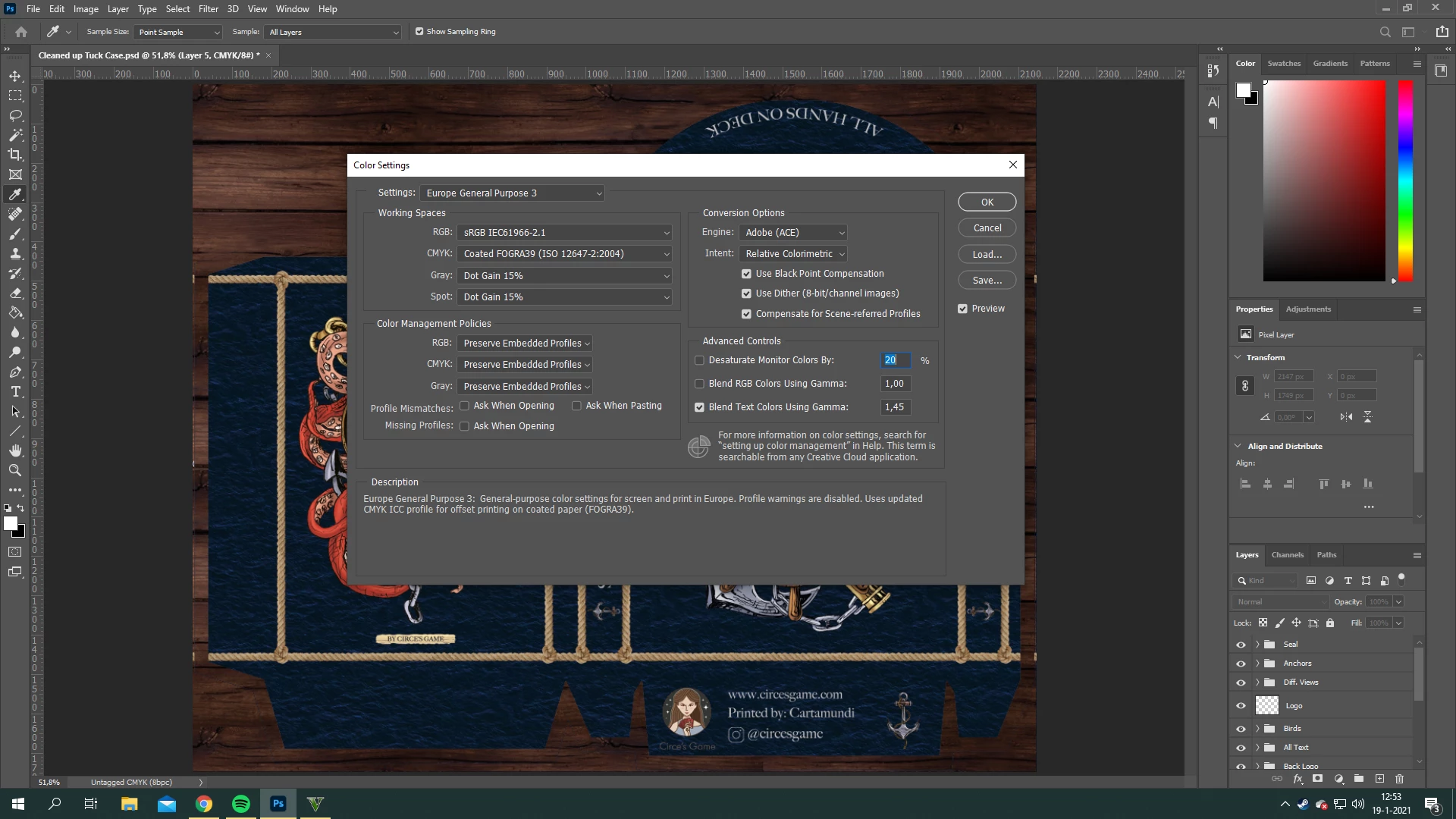Open the Filter menu

coord(208,9)
